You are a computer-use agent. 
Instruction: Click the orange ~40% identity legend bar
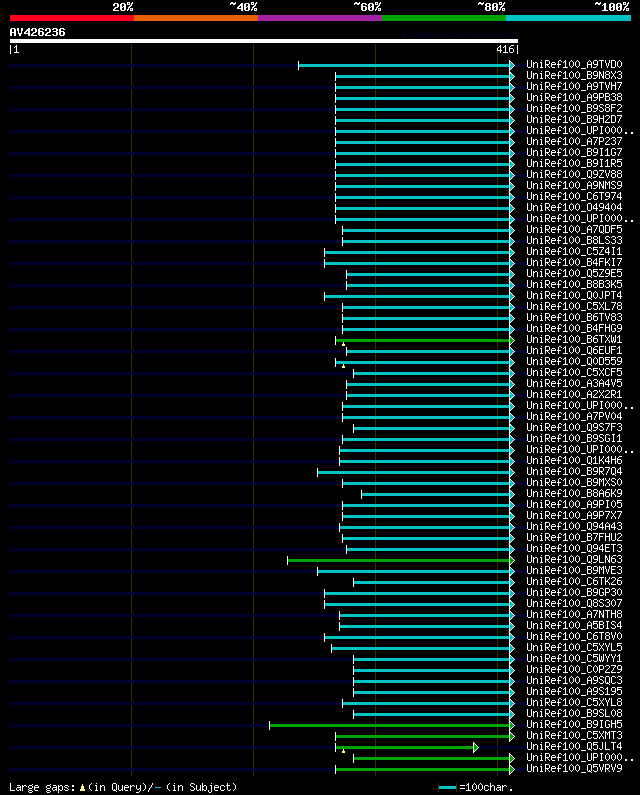click(x=196, y=18)
